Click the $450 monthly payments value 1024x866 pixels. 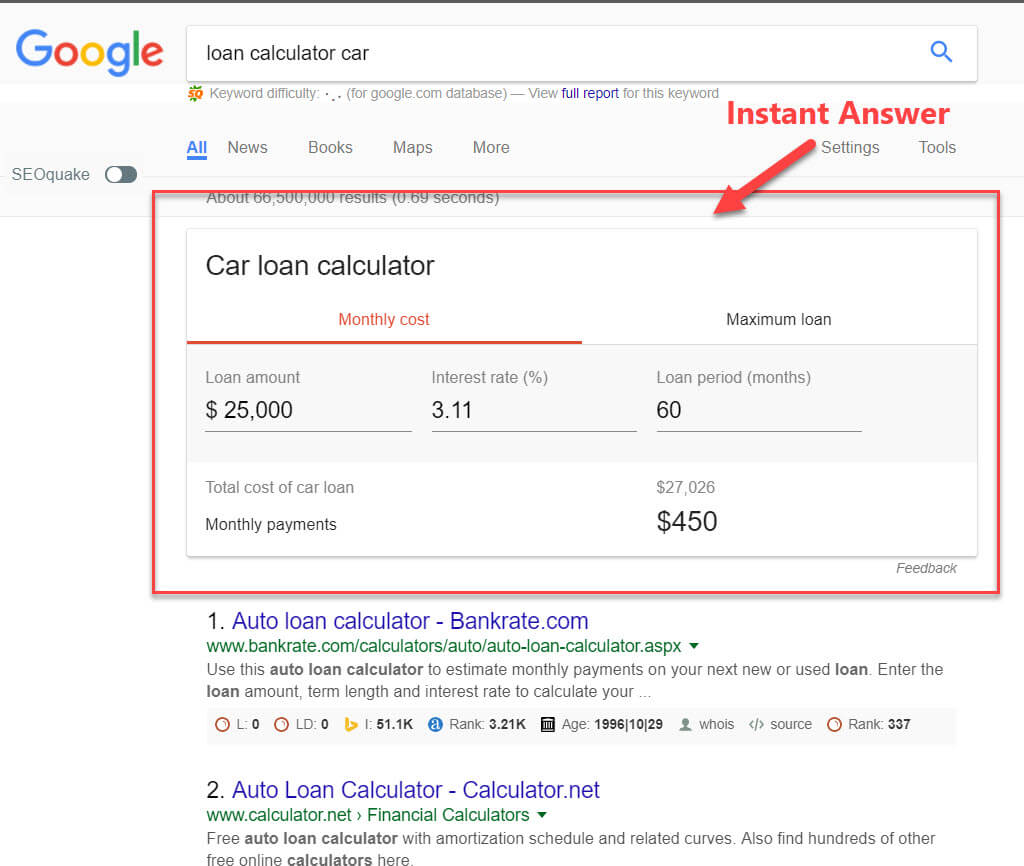687,522
